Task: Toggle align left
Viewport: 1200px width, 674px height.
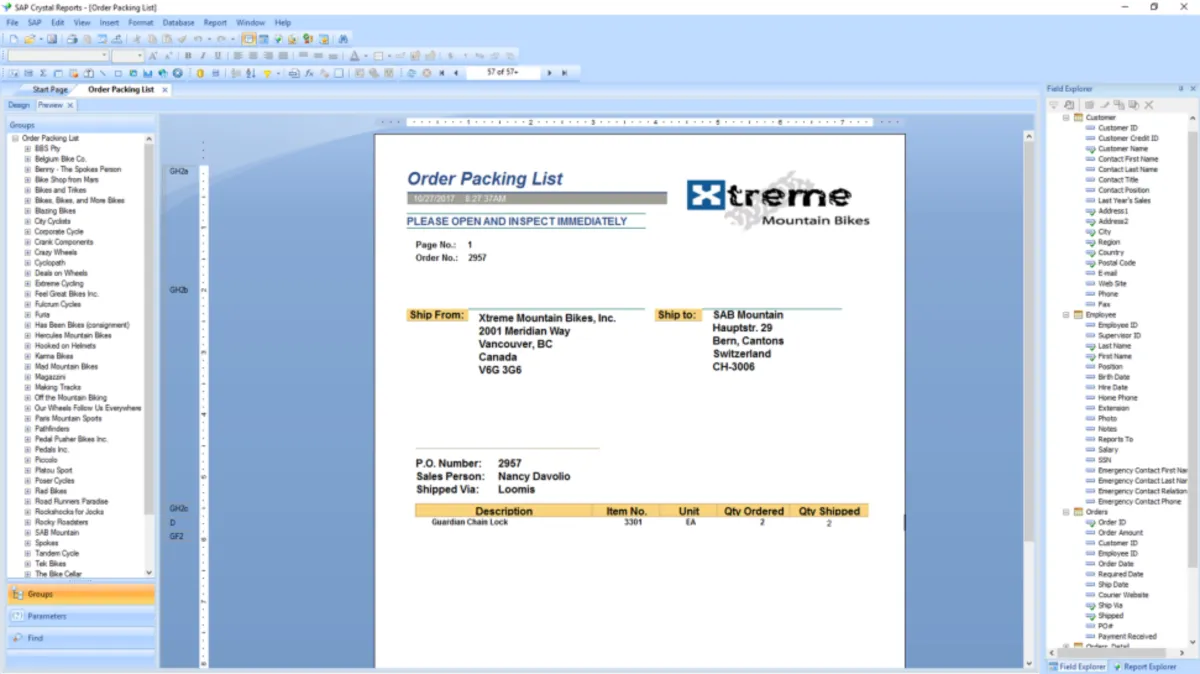Action: [x=238, y=56]
